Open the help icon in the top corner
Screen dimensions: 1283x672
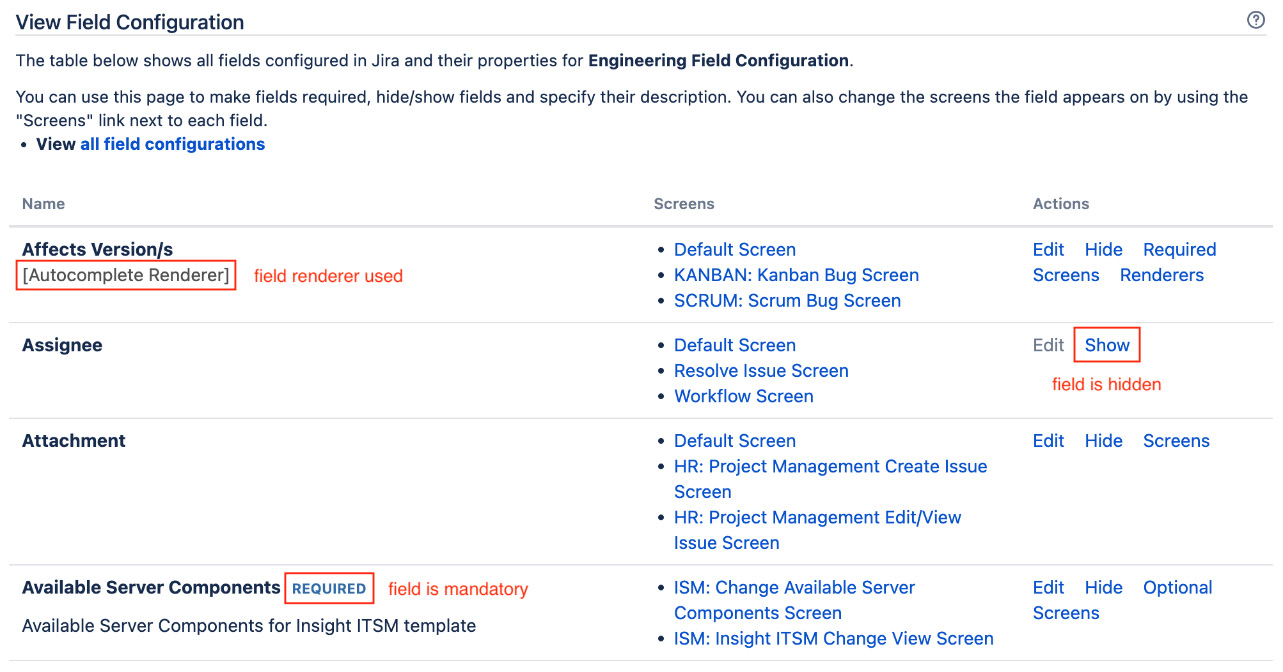coord(1256,19)
